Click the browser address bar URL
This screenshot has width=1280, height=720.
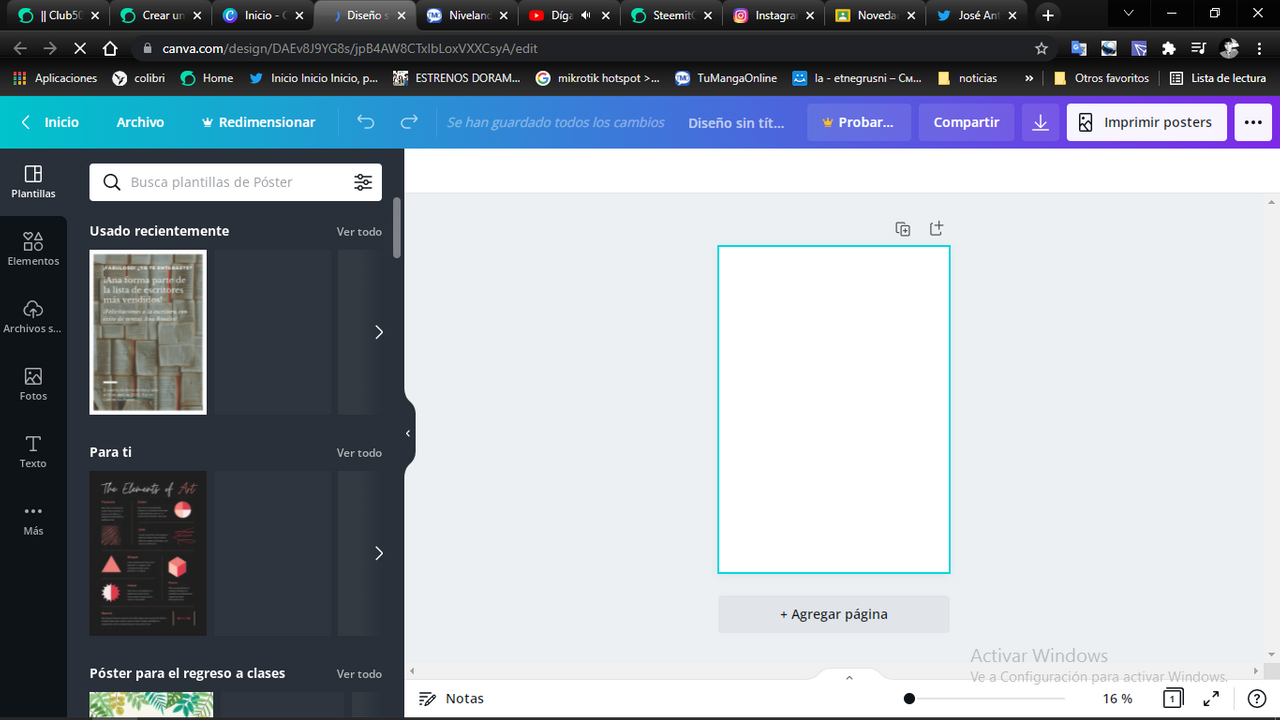pyautogui.click(x=350, y=48)
